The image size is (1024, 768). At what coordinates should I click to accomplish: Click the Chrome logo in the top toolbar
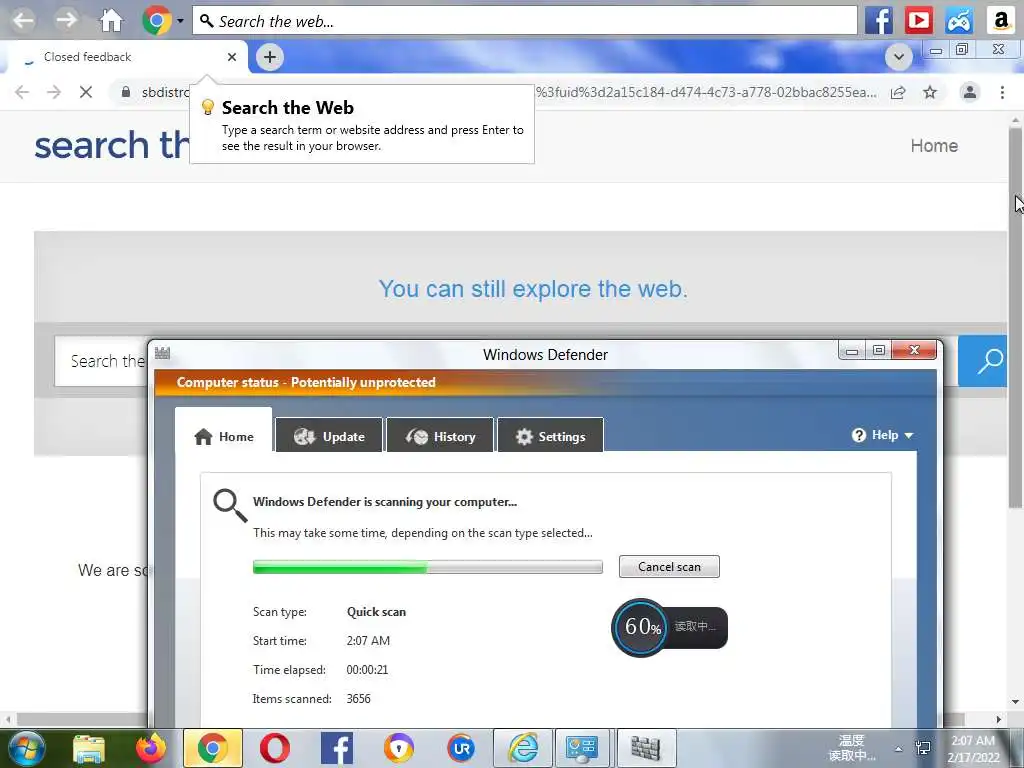tap(157, 21)
